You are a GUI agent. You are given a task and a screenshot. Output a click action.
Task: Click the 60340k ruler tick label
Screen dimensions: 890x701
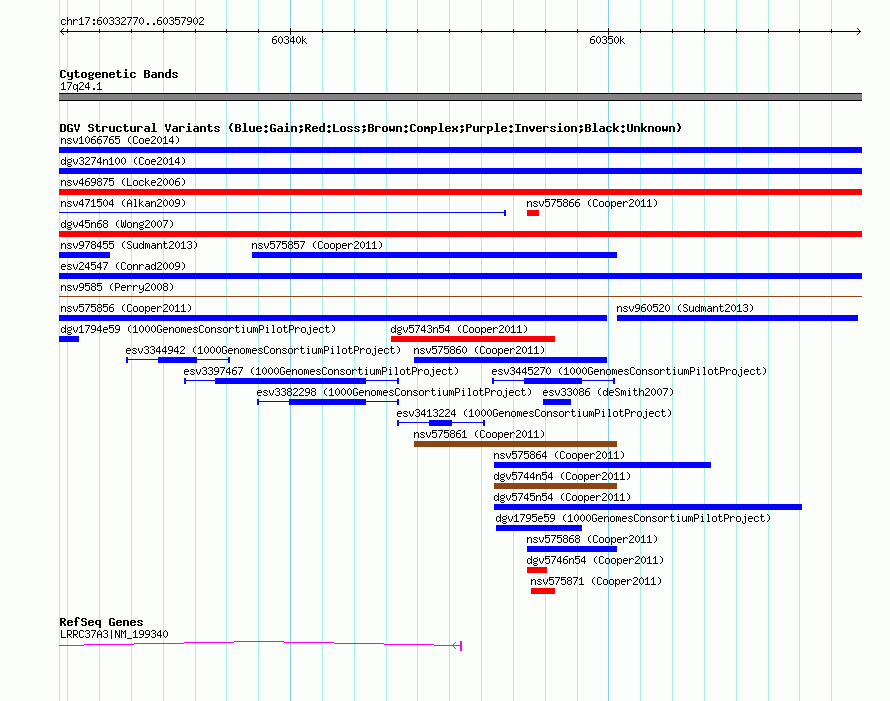289,40
